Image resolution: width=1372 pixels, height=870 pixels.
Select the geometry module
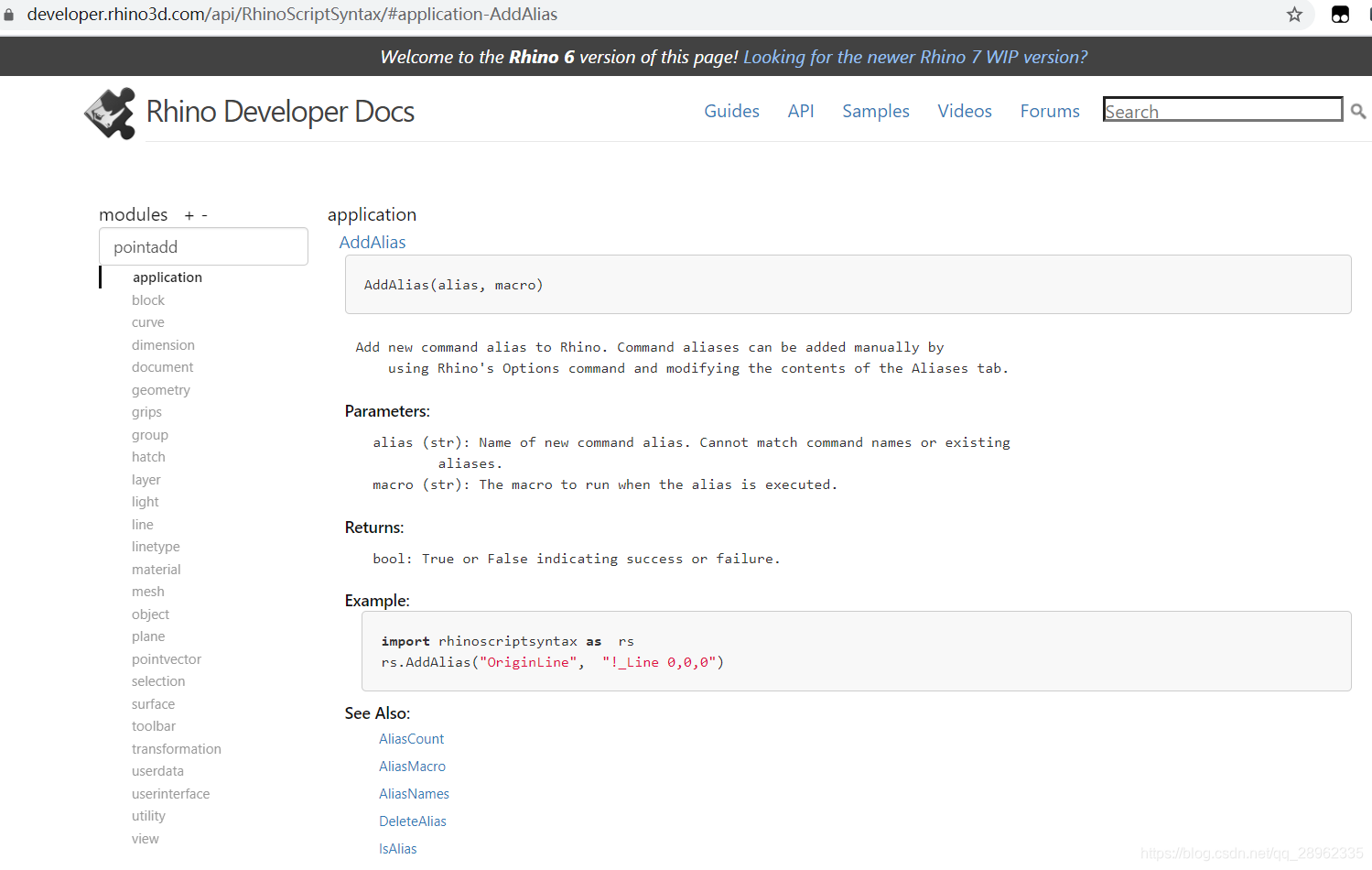(161, 390)
